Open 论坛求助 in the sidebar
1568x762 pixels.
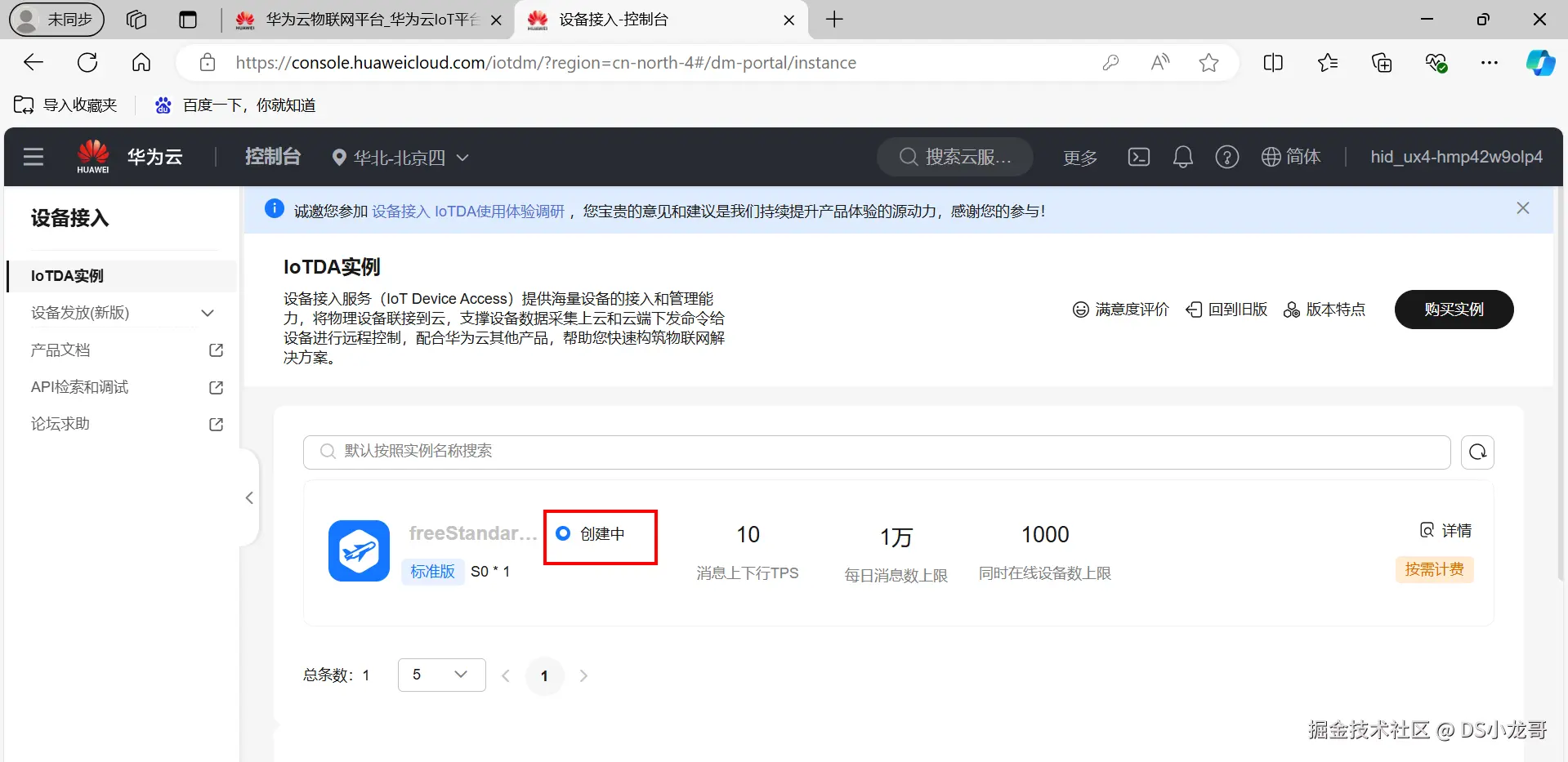tap(60, 424)
